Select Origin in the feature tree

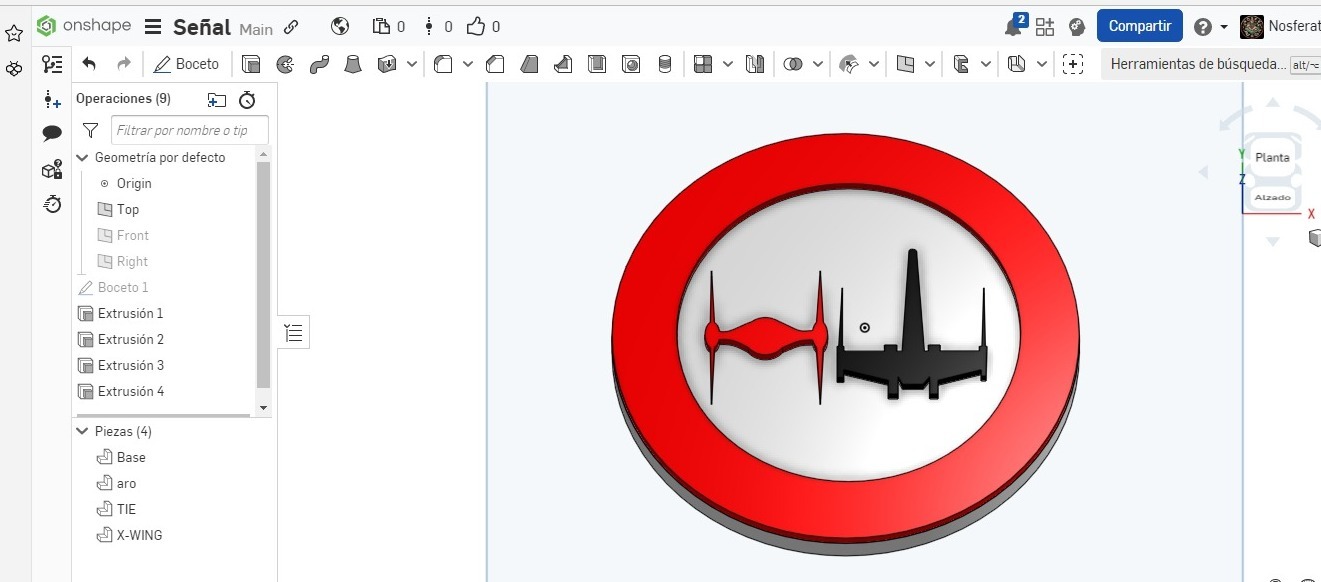point(134,184)
